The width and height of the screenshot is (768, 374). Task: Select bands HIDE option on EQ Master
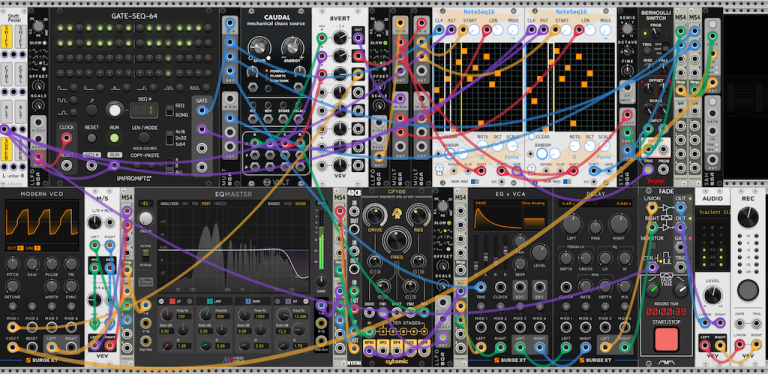pos(287,203)
